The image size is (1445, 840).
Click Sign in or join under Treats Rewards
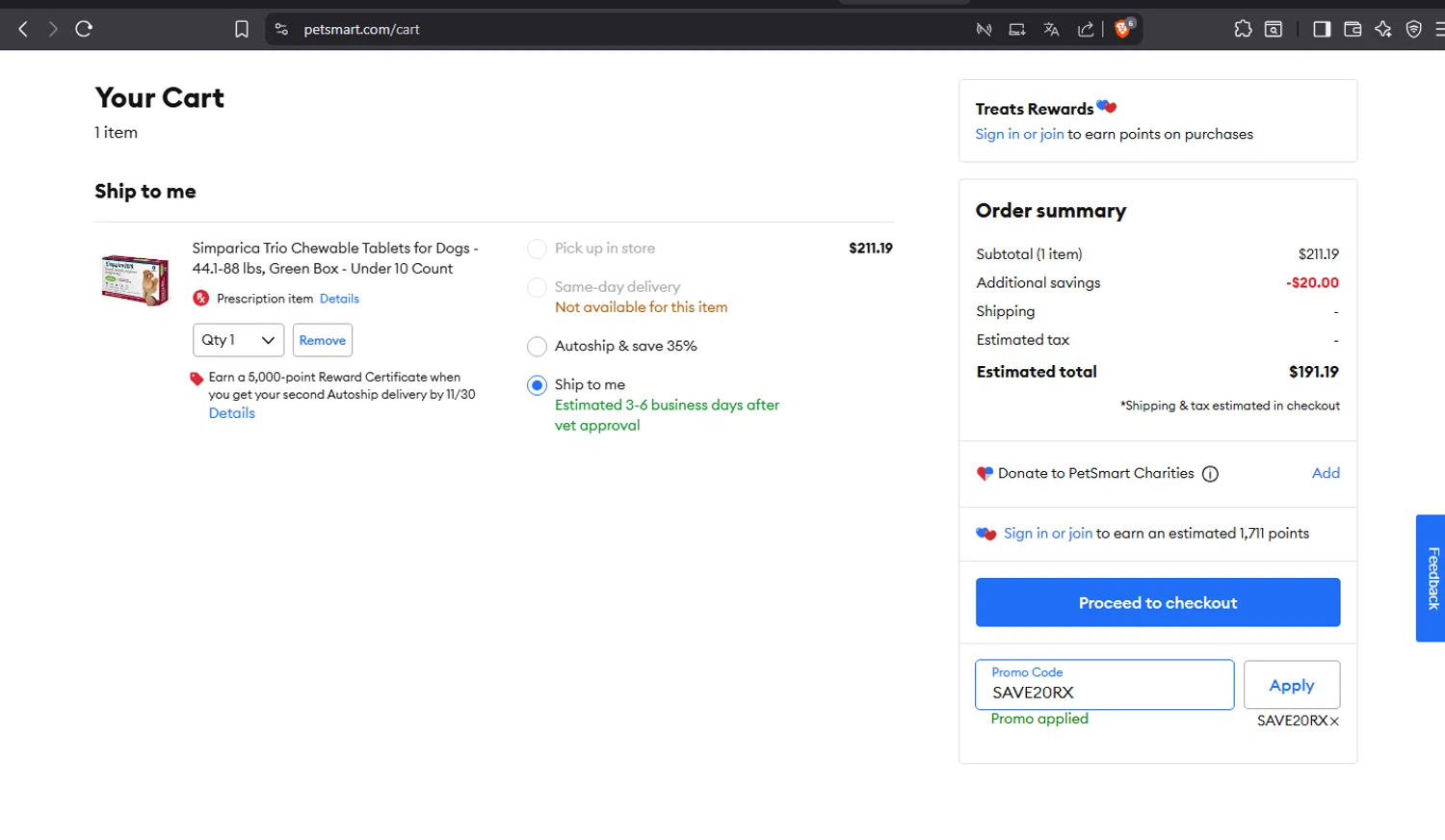[1019, 134]
